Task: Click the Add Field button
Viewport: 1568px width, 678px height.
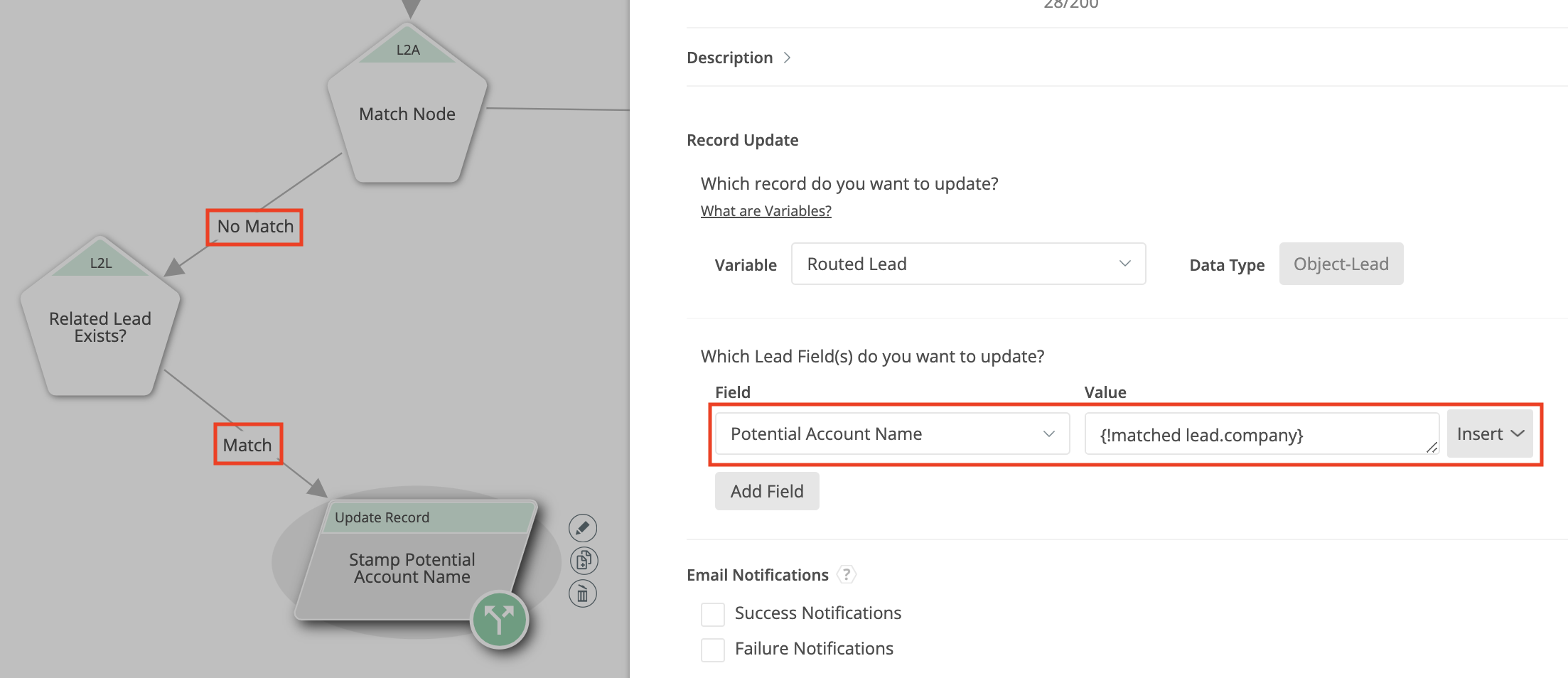Action: 766,491
